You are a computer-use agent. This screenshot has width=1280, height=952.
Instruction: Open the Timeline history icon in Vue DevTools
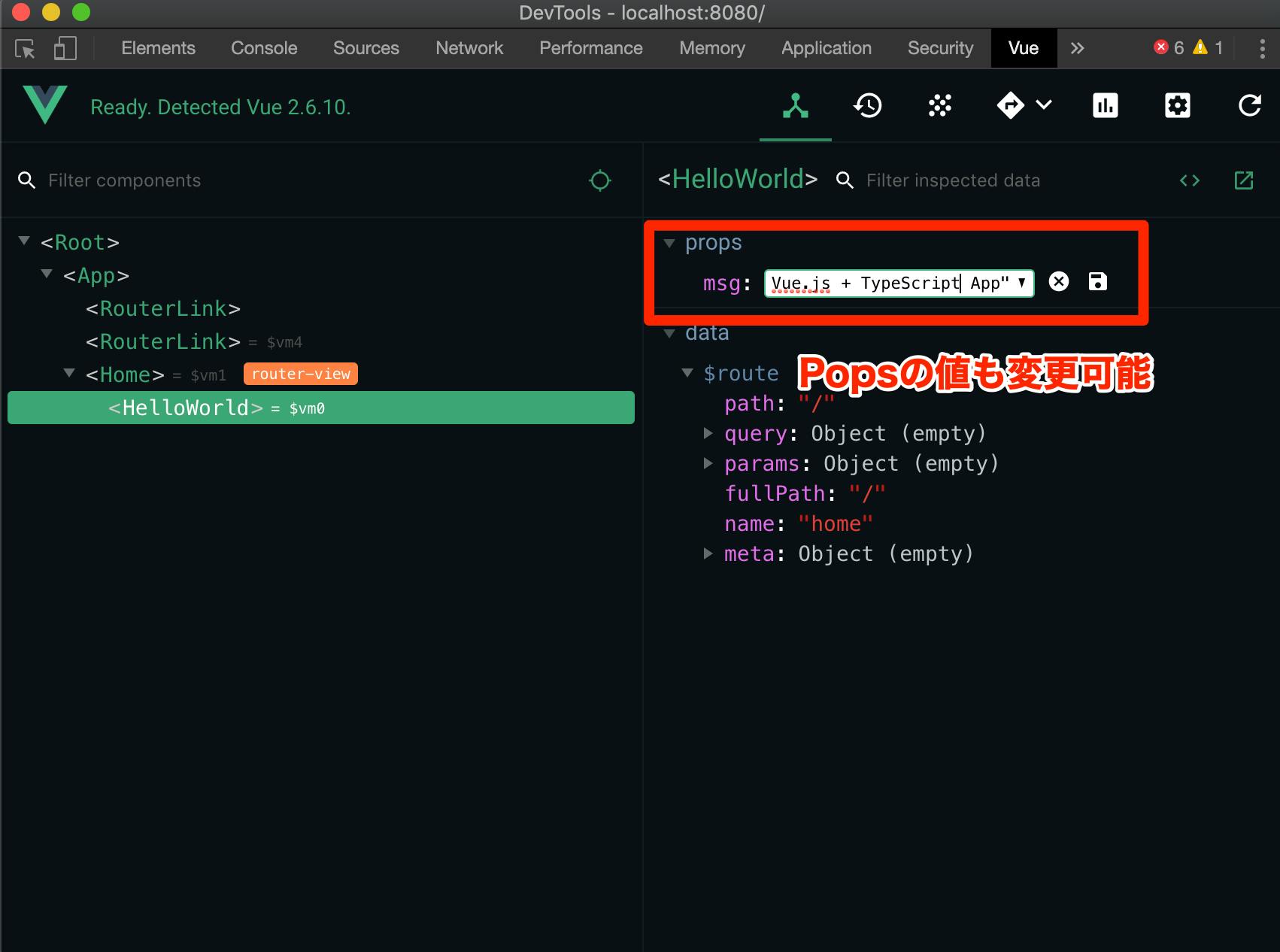click(868, 105)
